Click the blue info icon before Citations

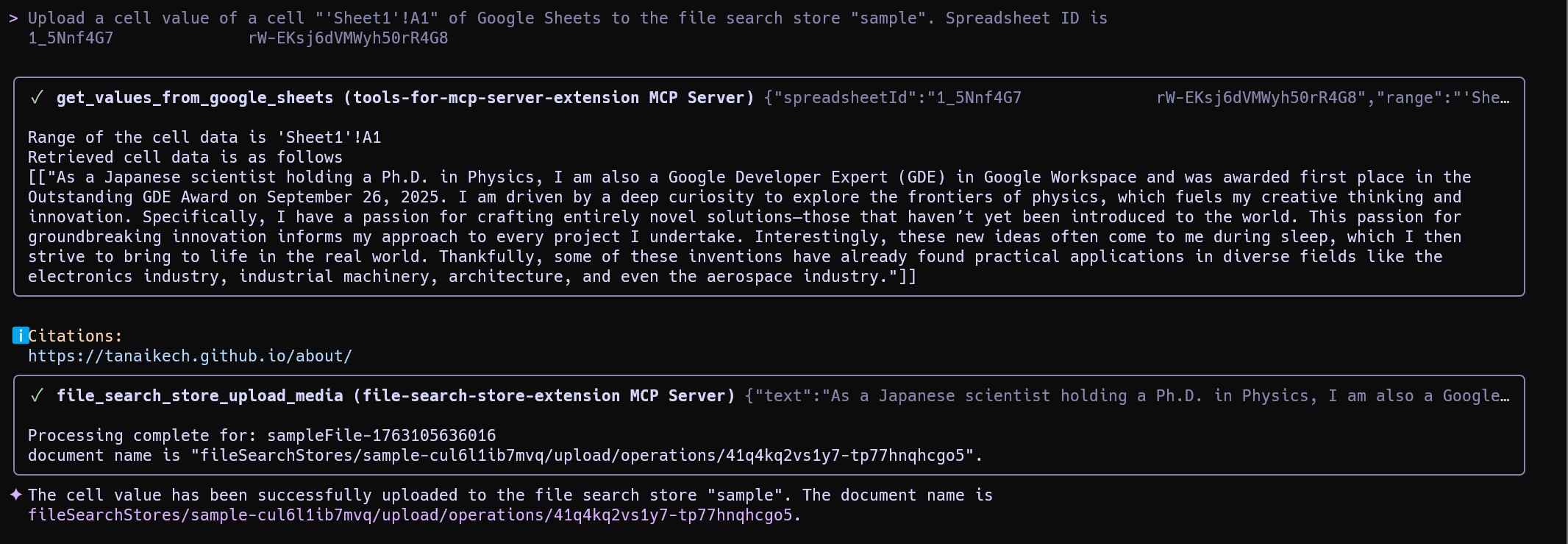(x=21, y=336)
